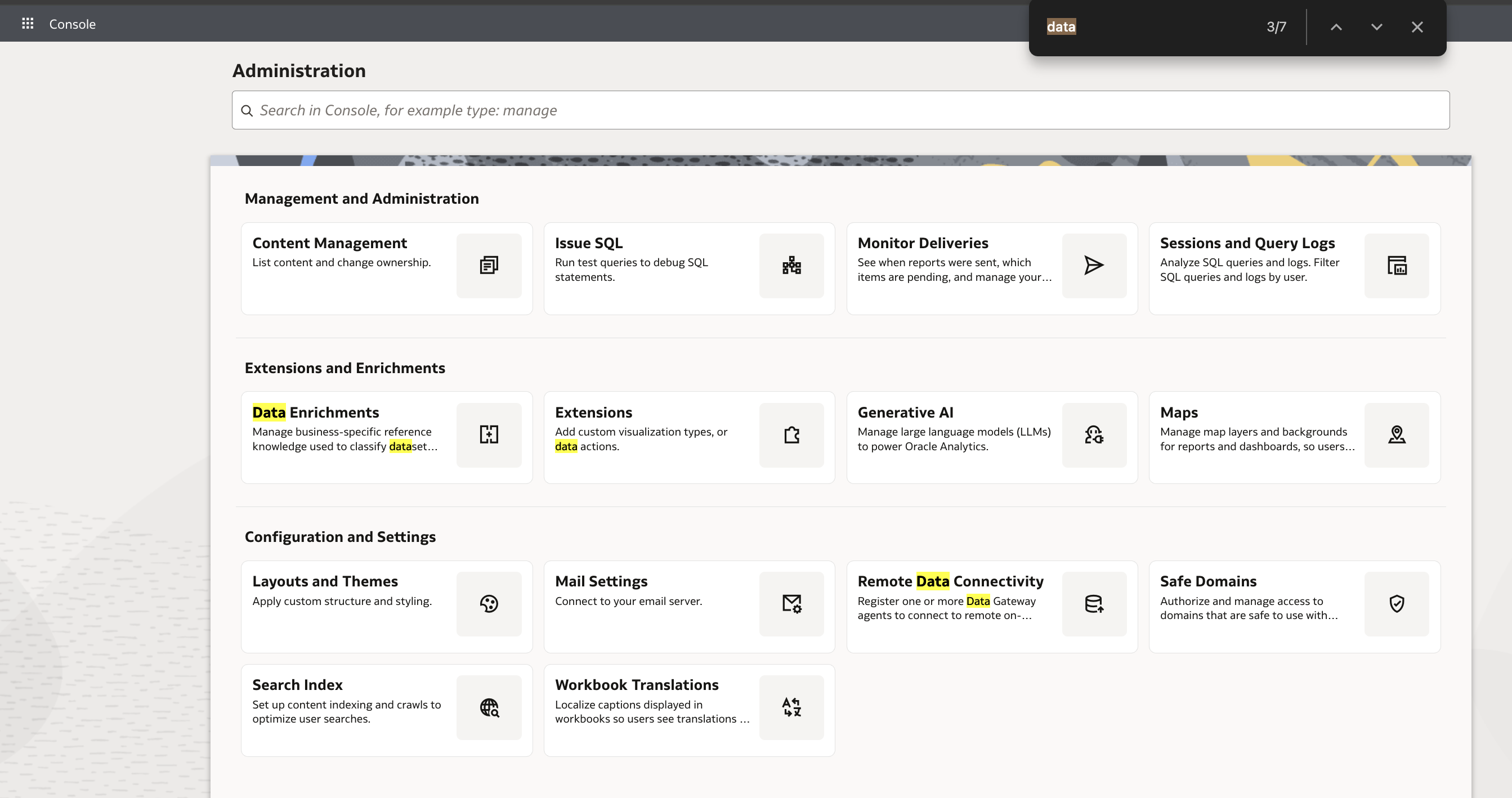Click the Safe Domains shield icon
Image resolution: width=1512 pixels, height=798 pixels.
point(1397,603)
